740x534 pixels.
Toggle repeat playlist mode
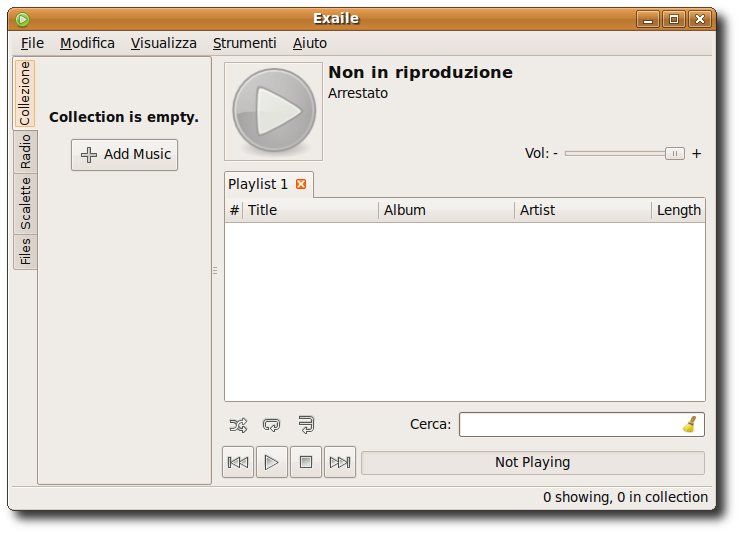(271, 425)
